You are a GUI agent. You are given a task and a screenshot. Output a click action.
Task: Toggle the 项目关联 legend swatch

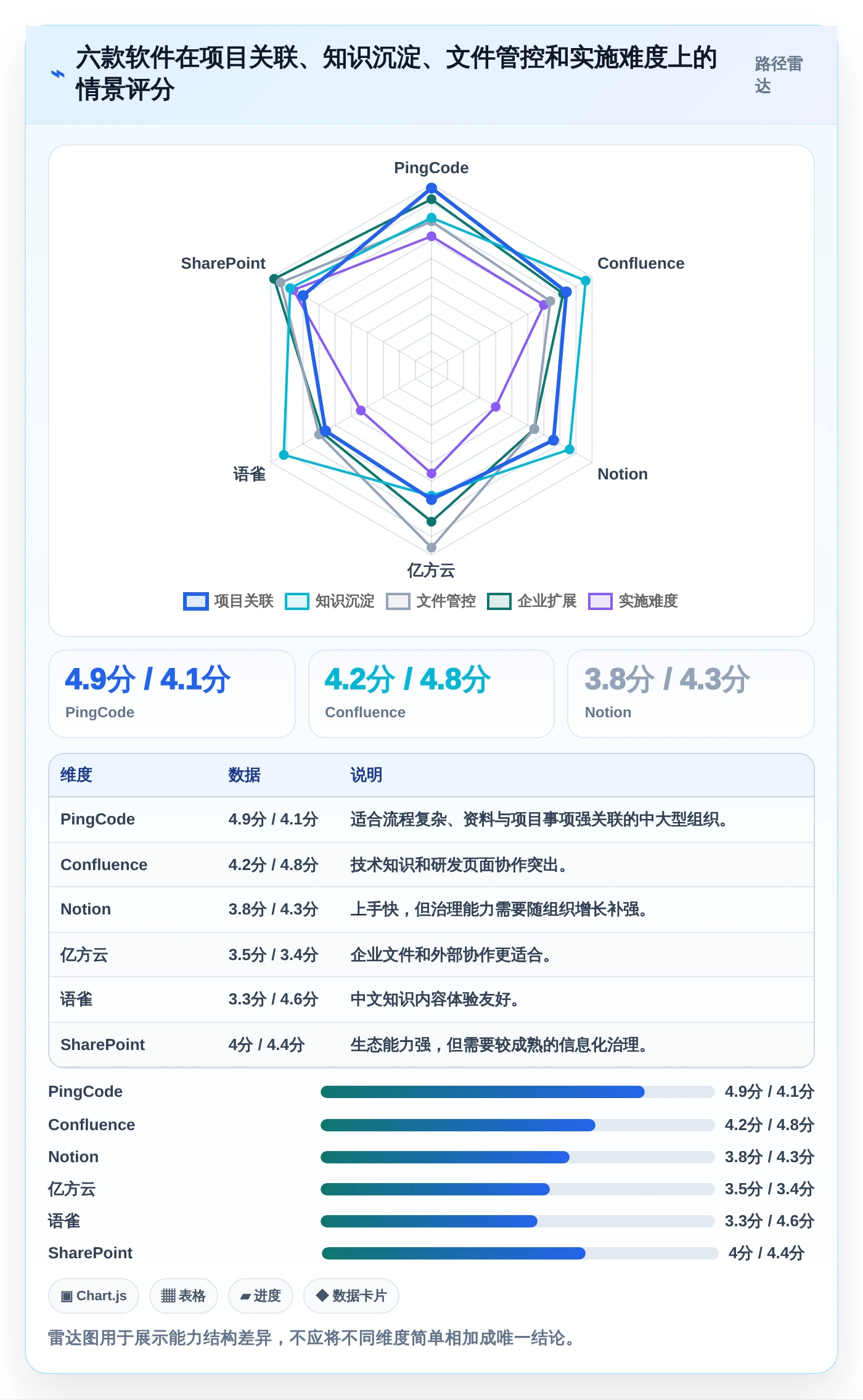click(x=196, y=601)
